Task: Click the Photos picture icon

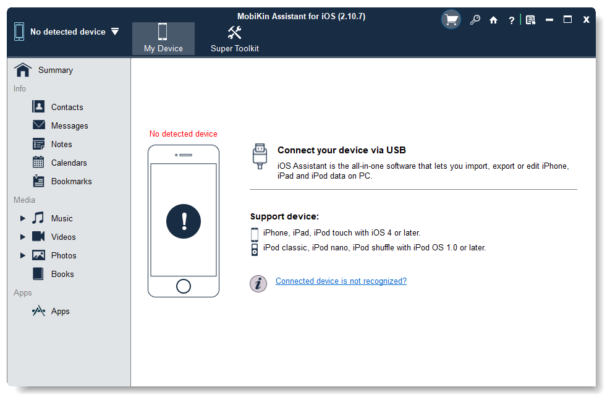Action: (38, 255)
